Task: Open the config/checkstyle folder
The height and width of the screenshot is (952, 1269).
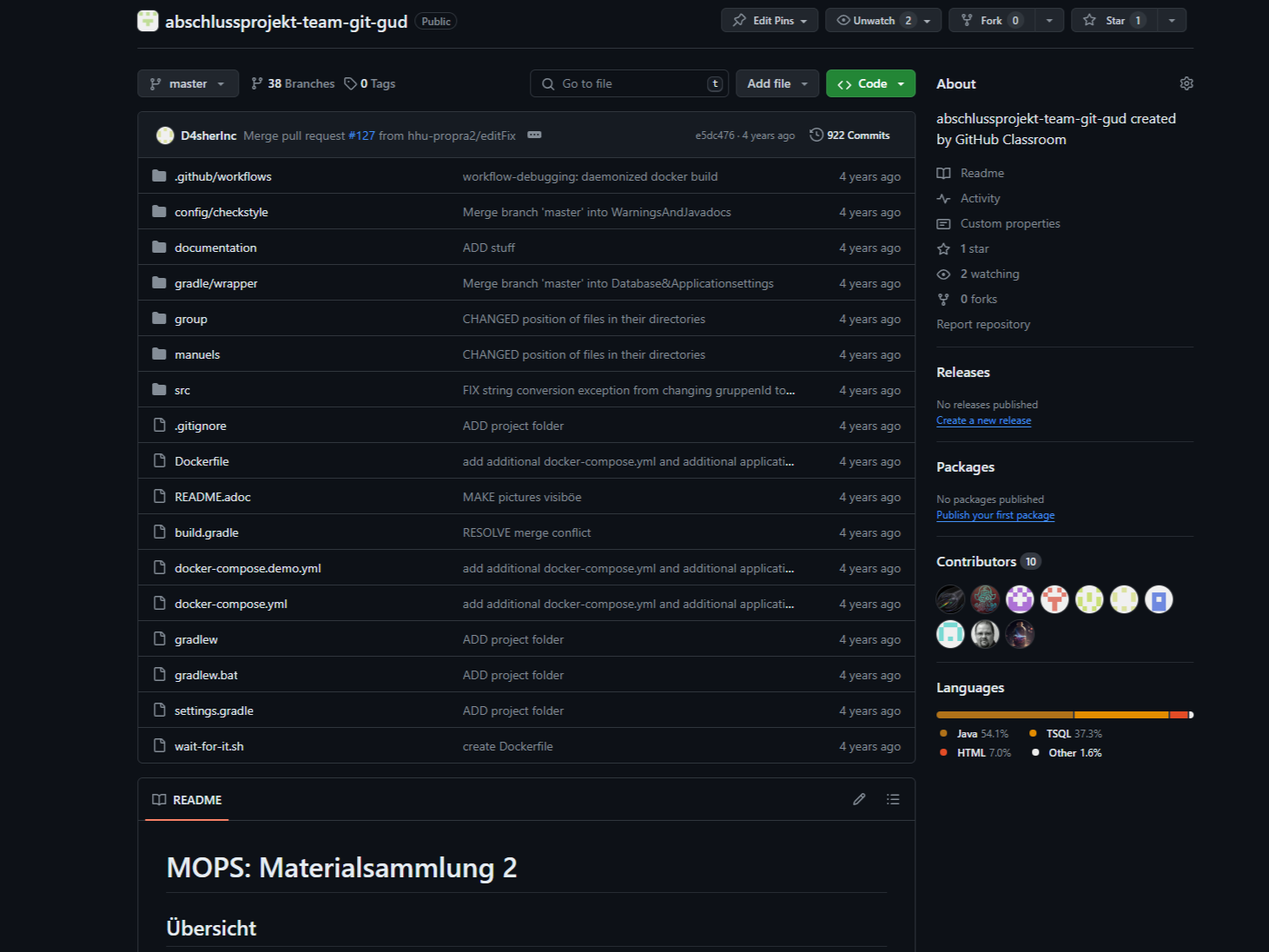Action: click(x=221, y=212)
